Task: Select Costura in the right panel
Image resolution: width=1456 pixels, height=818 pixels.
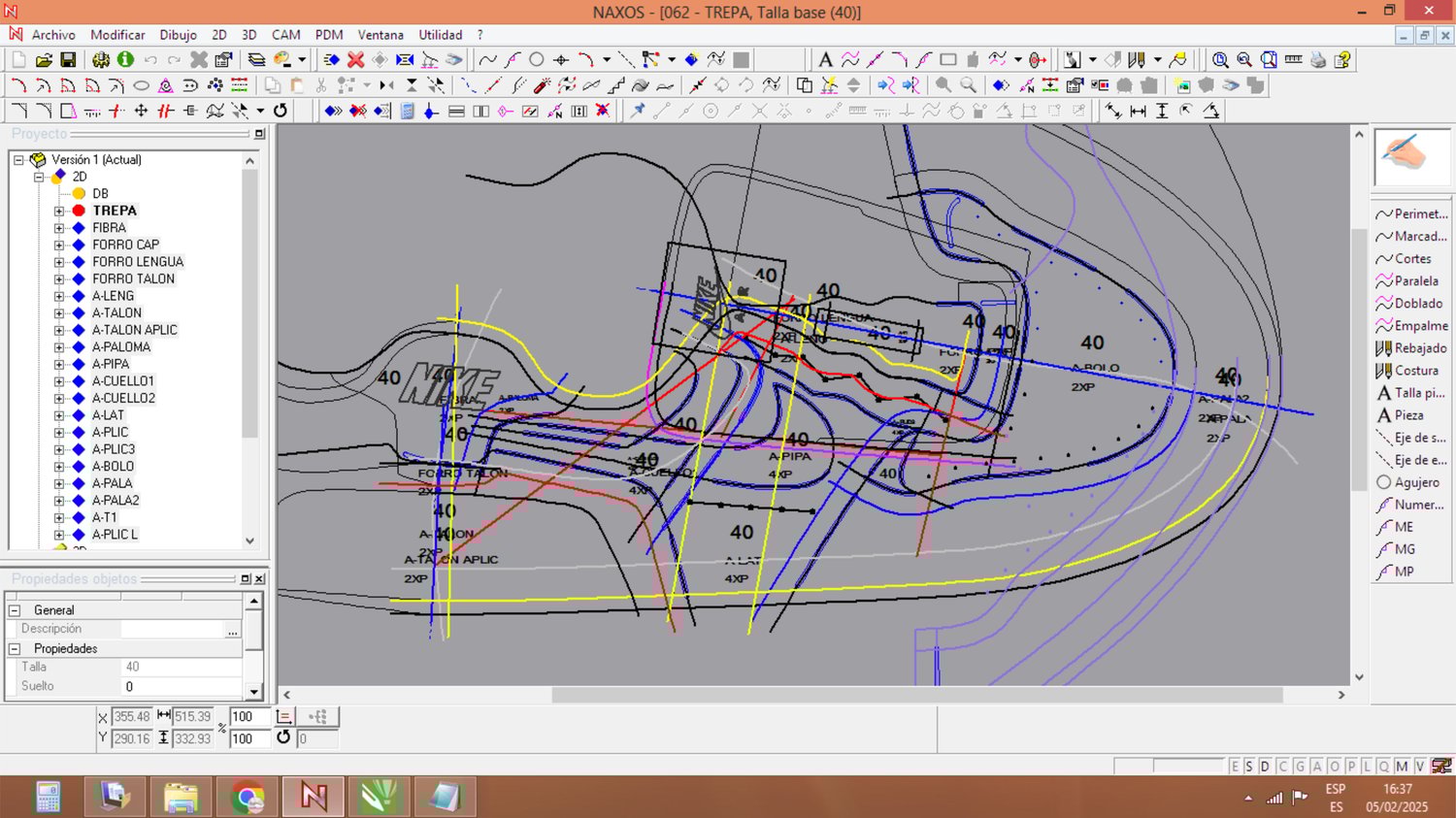Action: pyautogui.click(x=1415, y=371)
